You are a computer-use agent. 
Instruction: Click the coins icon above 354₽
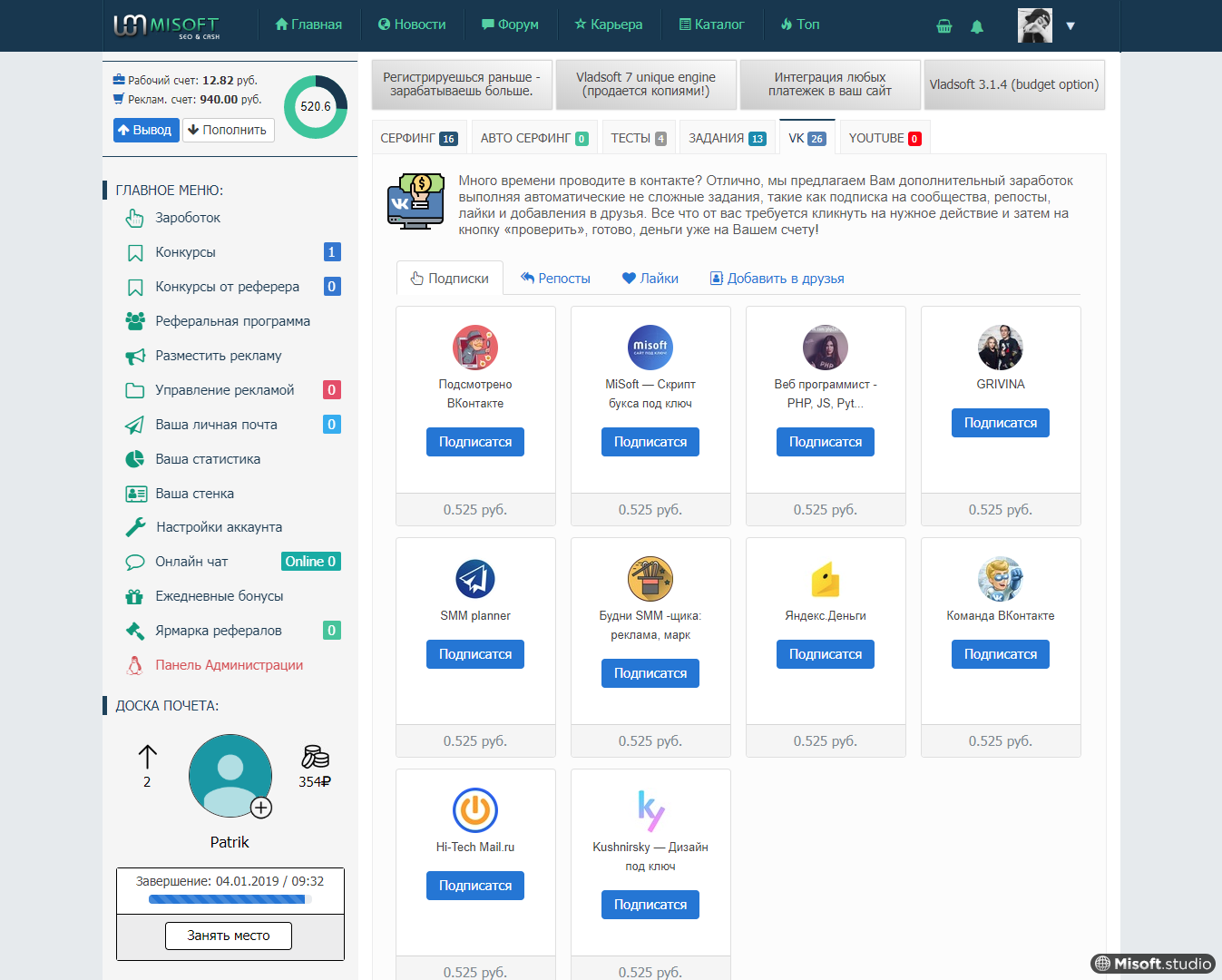click(315, 756)
